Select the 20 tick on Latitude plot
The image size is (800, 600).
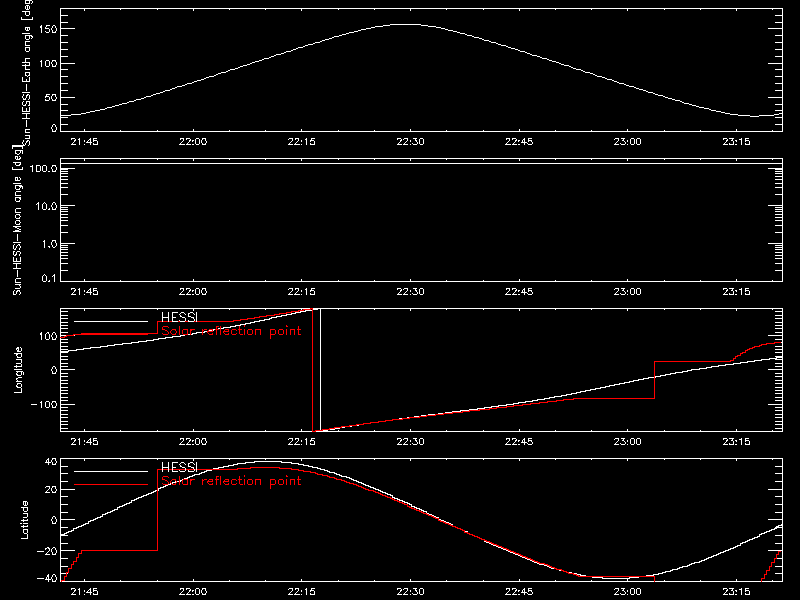(51, 490)
